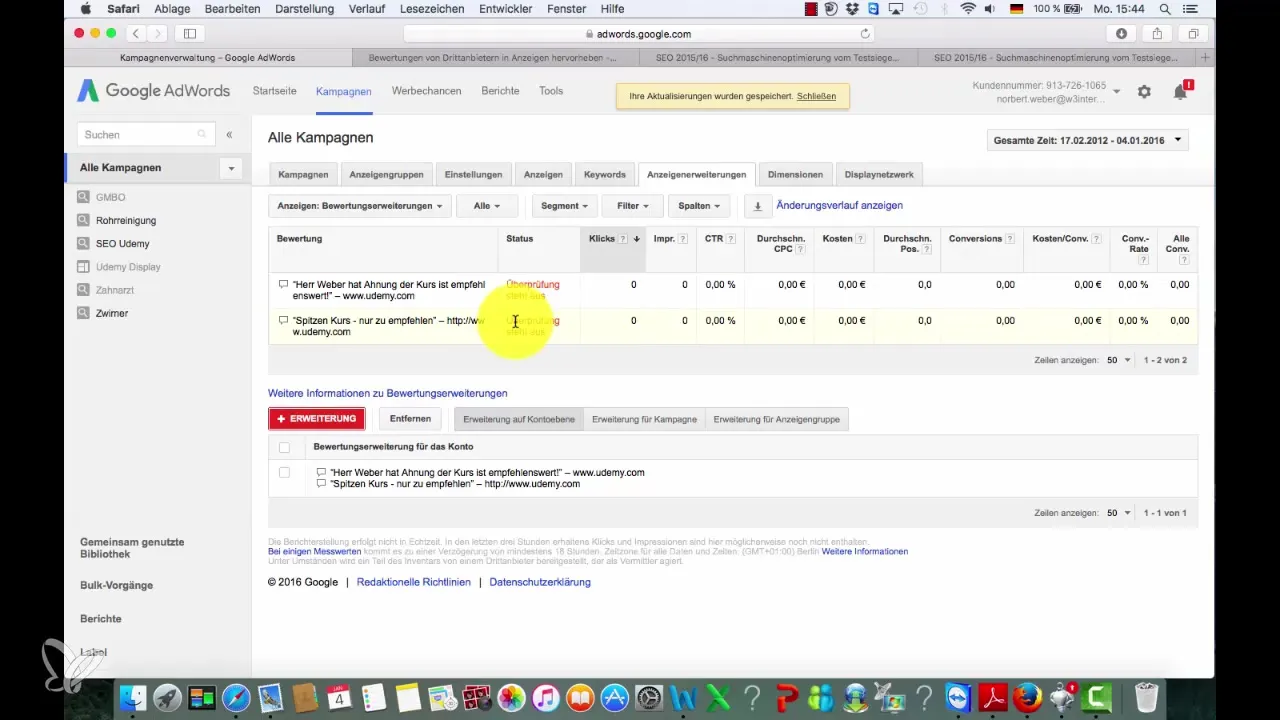Open the Spalten dropdown
The height and width of the screenshot is (720, 1280).
(699, 206)
